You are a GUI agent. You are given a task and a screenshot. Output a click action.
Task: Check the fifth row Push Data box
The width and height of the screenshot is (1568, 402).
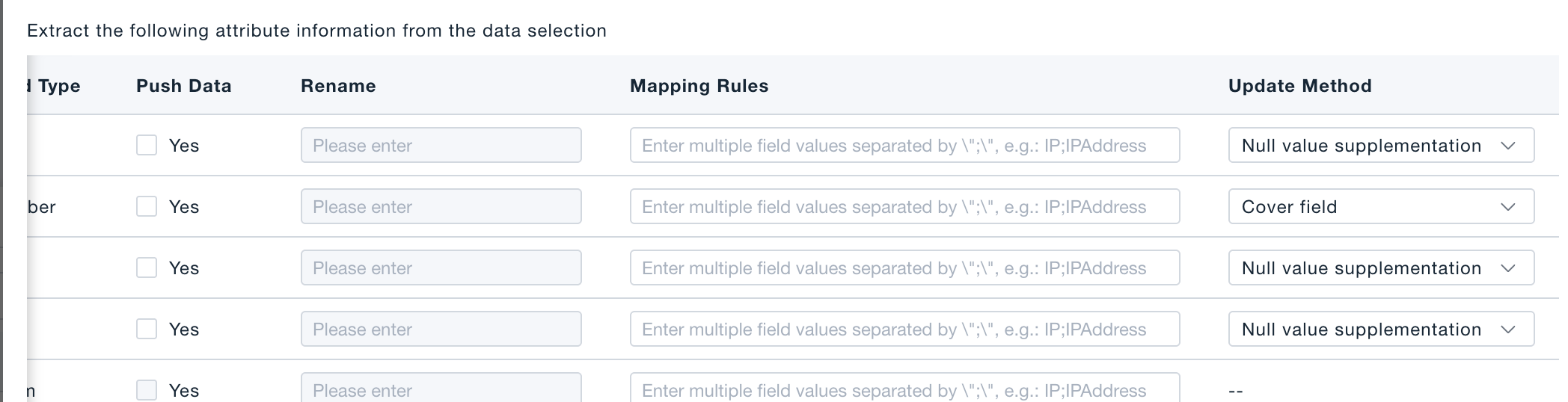(147, 389)
